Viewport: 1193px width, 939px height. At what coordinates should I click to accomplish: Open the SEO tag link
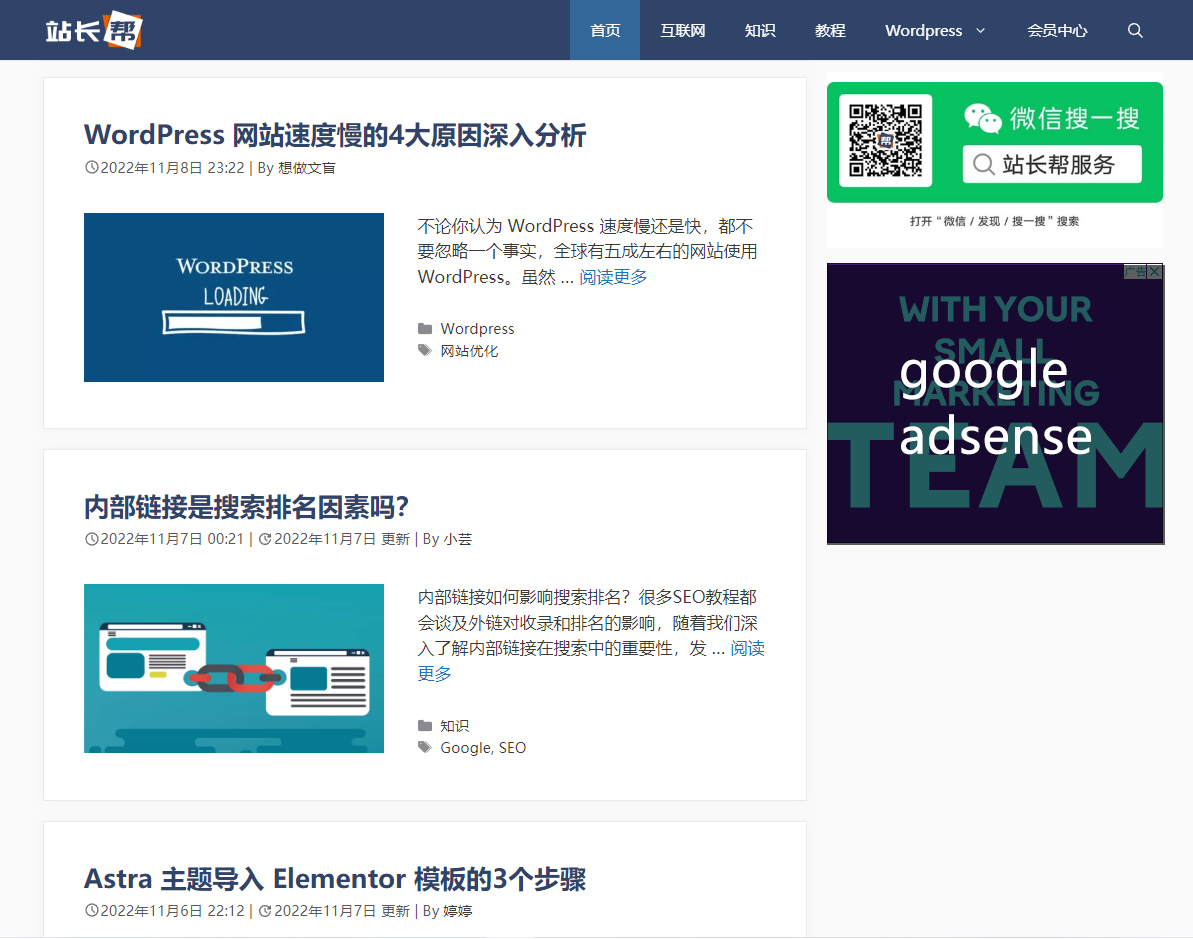pyautogui.click(x=512, y=748)
